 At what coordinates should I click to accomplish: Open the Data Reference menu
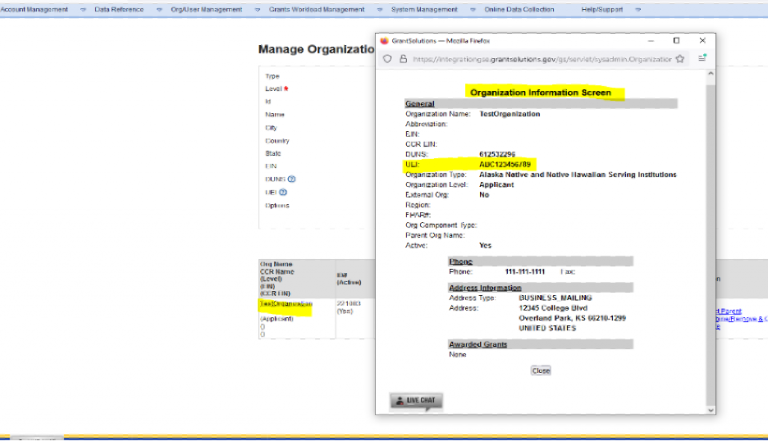[117, 9]
